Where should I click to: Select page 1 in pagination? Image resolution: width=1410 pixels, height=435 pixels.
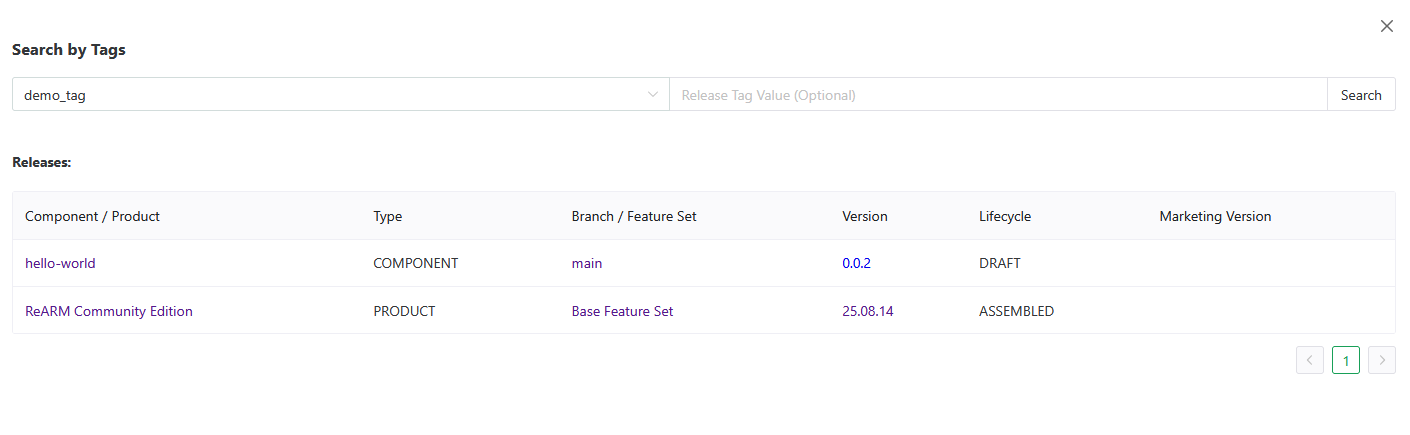click(x=1346, y=360)
